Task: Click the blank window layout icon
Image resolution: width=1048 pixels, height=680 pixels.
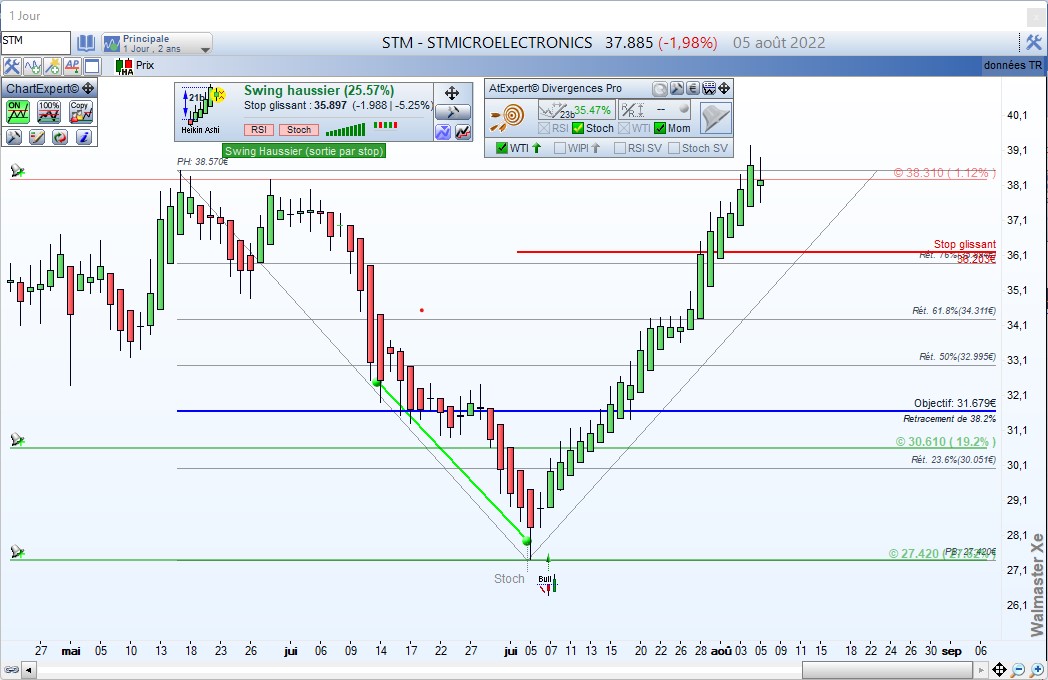Action: click(x=92, y=66)
